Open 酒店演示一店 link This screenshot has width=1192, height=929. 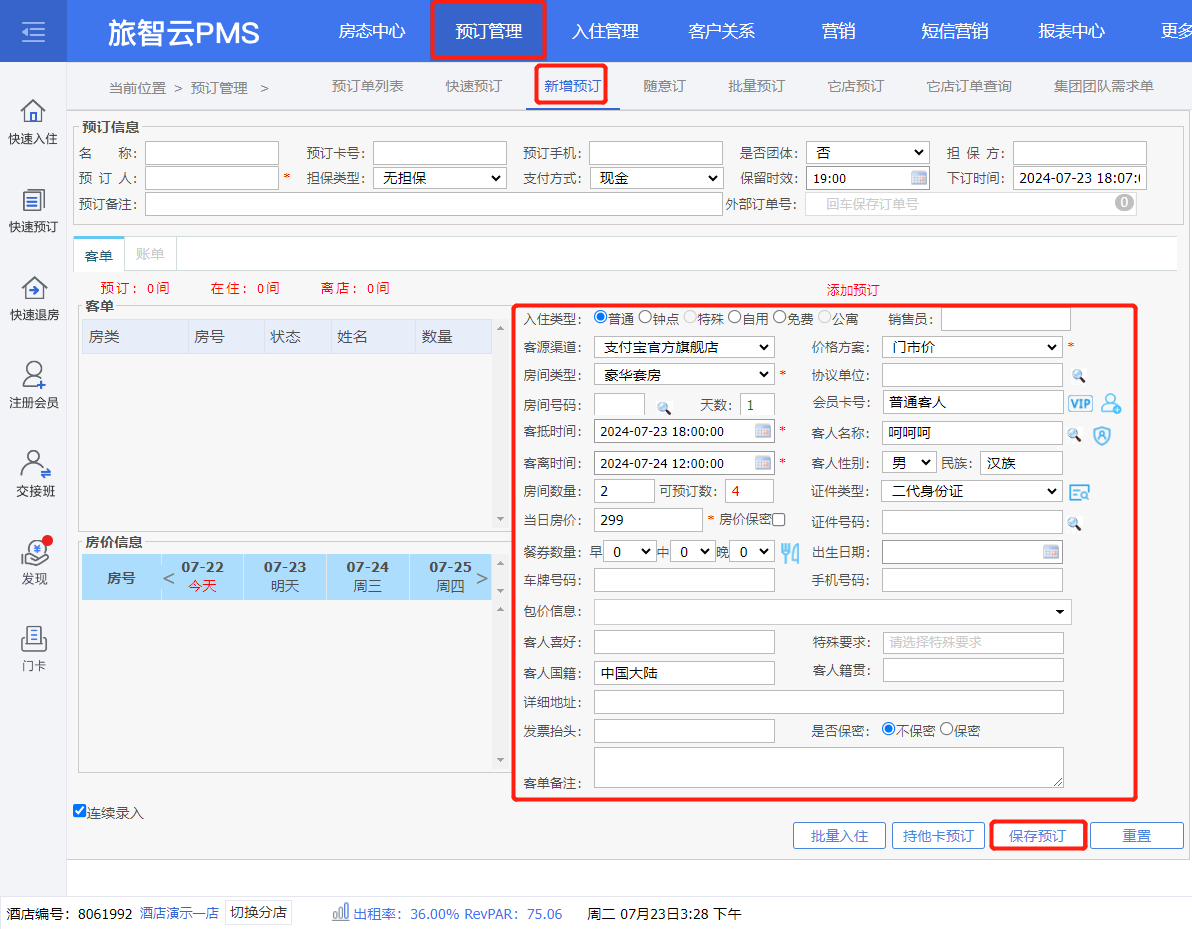coord(179,913)
